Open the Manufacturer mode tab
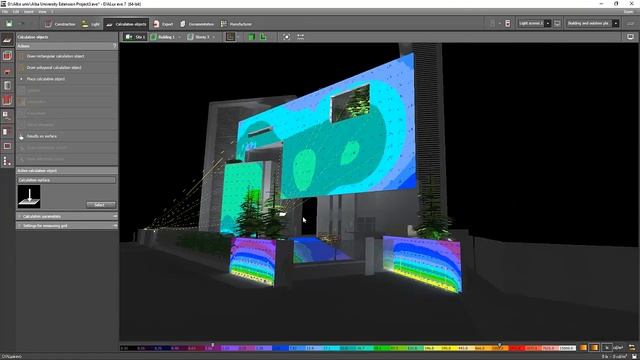This screenshot has height=360, width=640. (236, 24)
